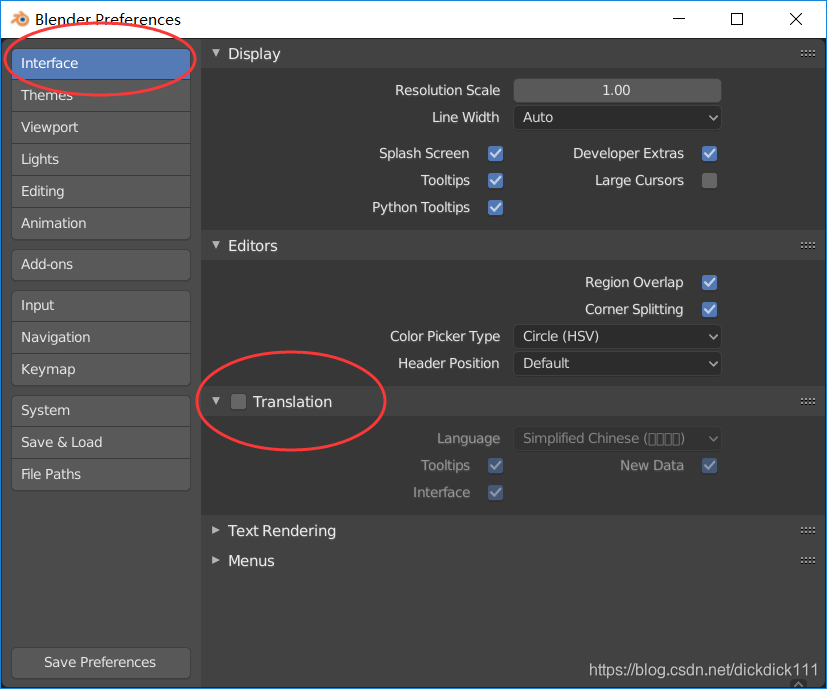Open Navigation preferences
The height and width of the screenshot is (689, 827).
pos(101,337)
